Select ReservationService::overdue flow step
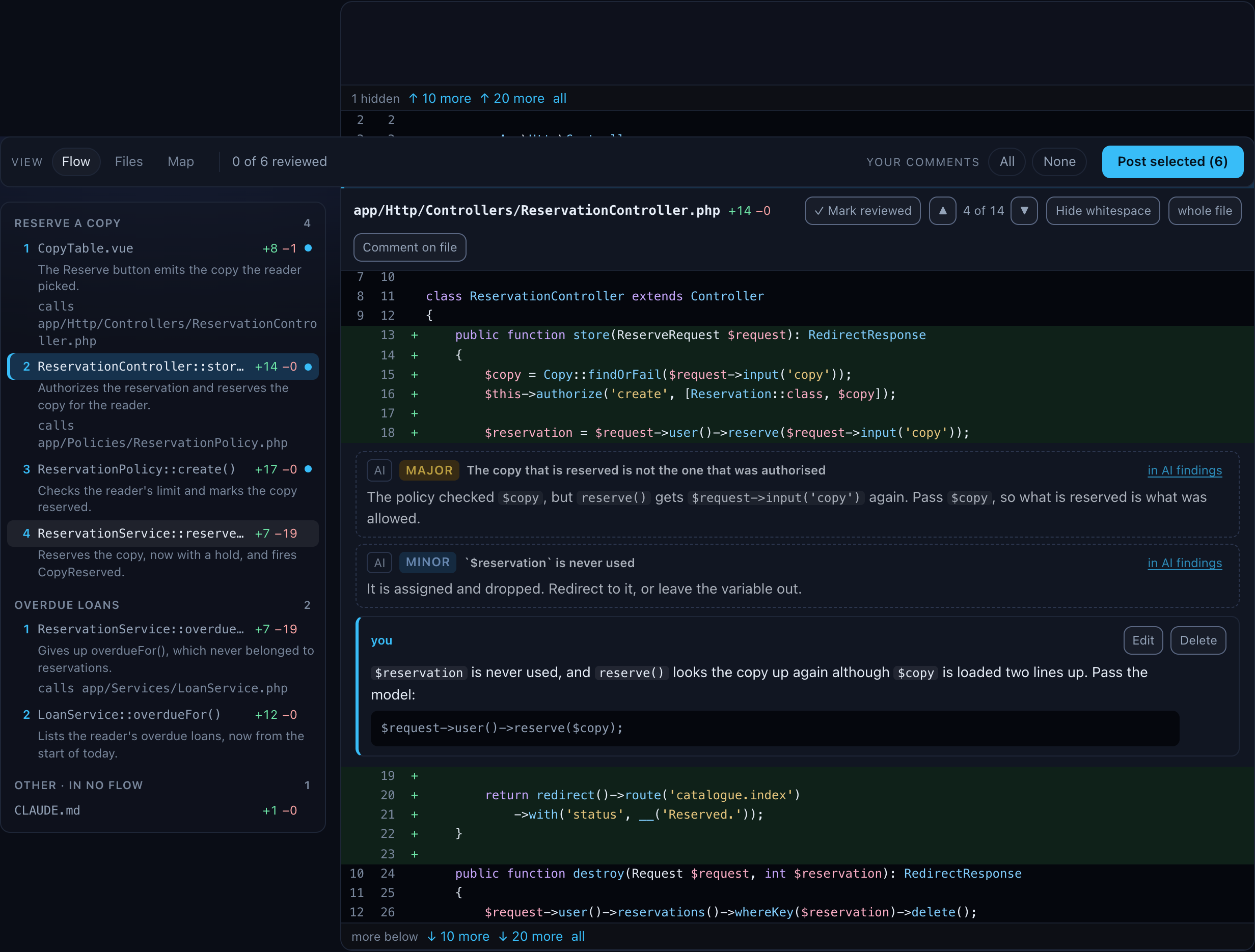This screenshot has width=1255, height=952. 163,629
